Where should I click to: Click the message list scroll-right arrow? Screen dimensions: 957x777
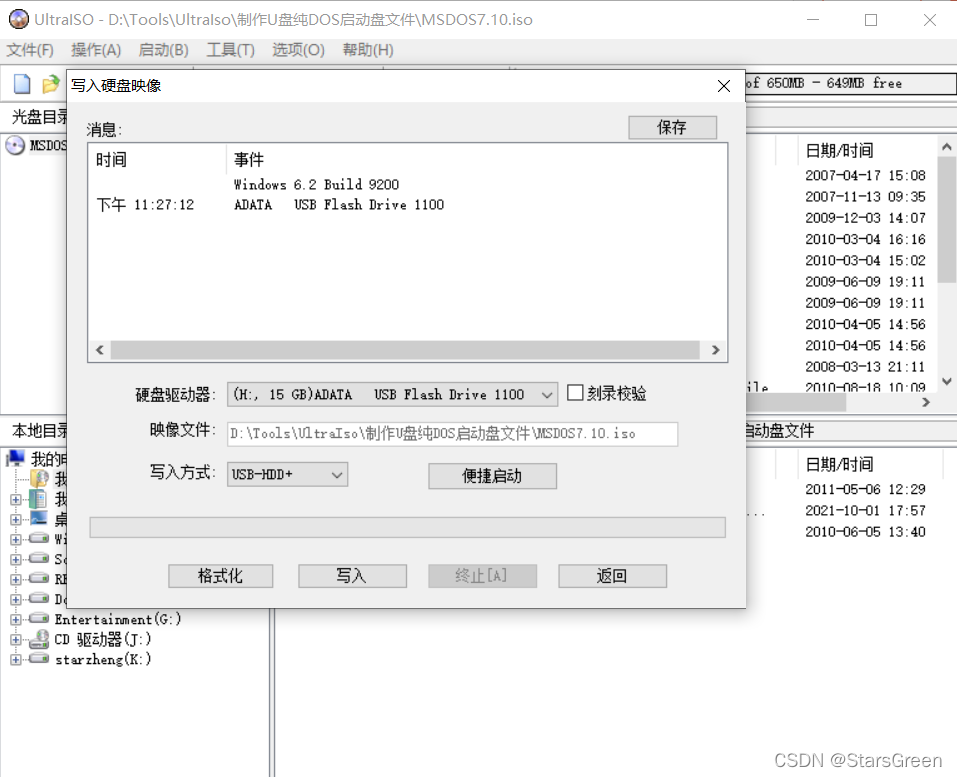click(x=715, y=350)
